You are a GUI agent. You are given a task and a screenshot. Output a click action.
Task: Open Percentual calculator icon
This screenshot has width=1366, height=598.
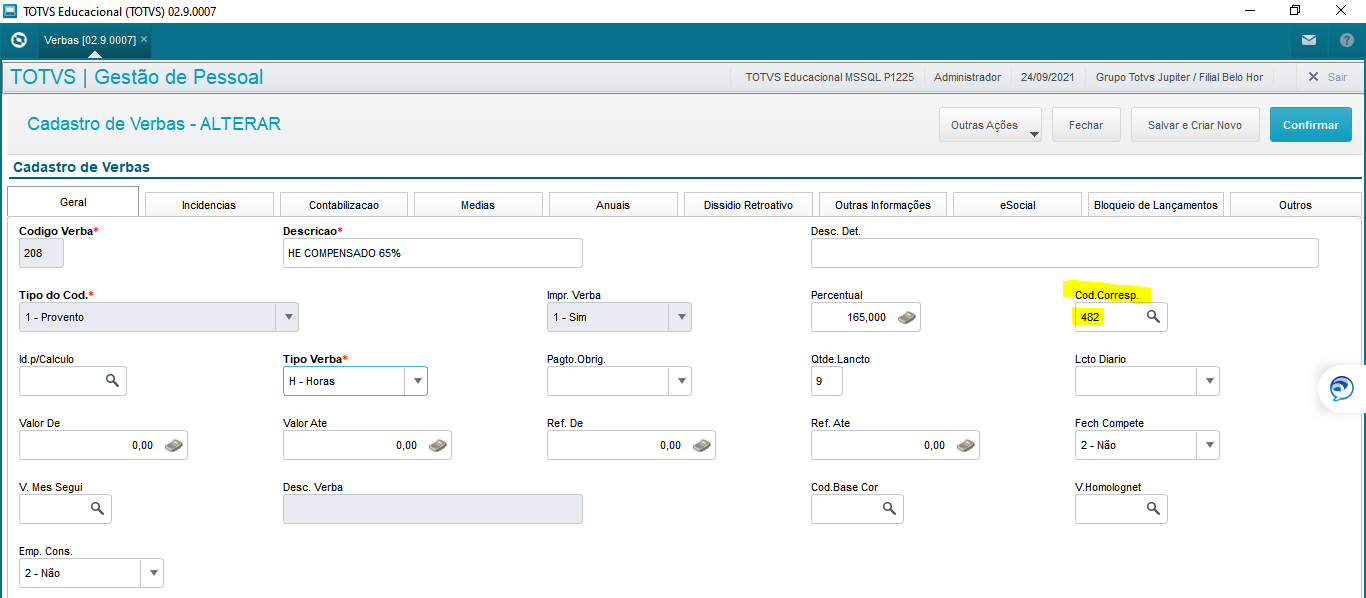coord(906,317)
